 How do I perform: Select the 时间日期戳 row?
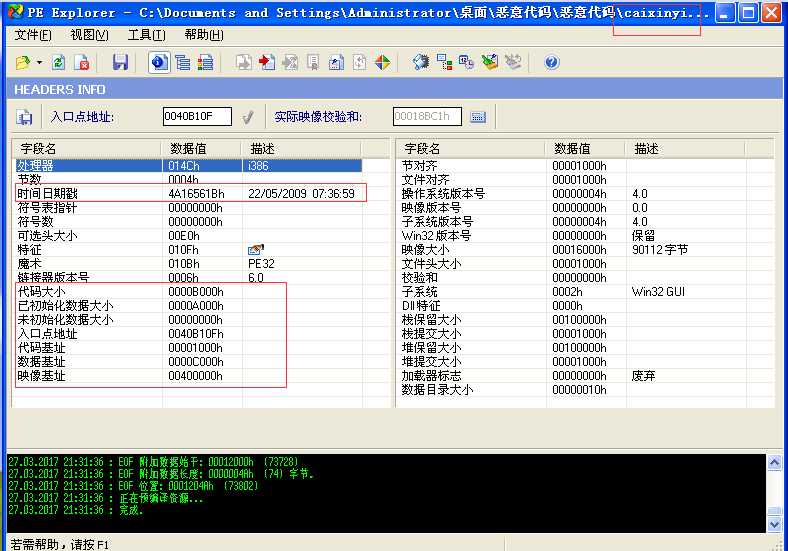click(x=189, y=194)
